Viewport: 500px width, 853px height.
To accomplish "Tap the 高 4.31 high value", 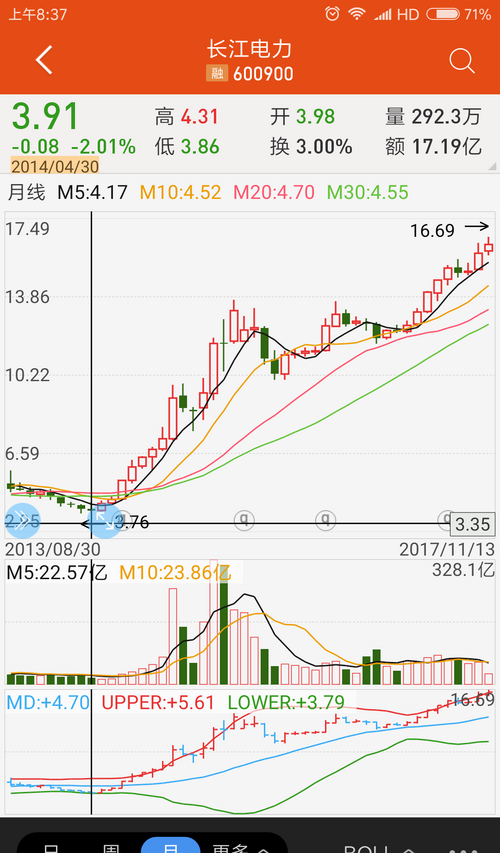I will click(x=187, y=116).
